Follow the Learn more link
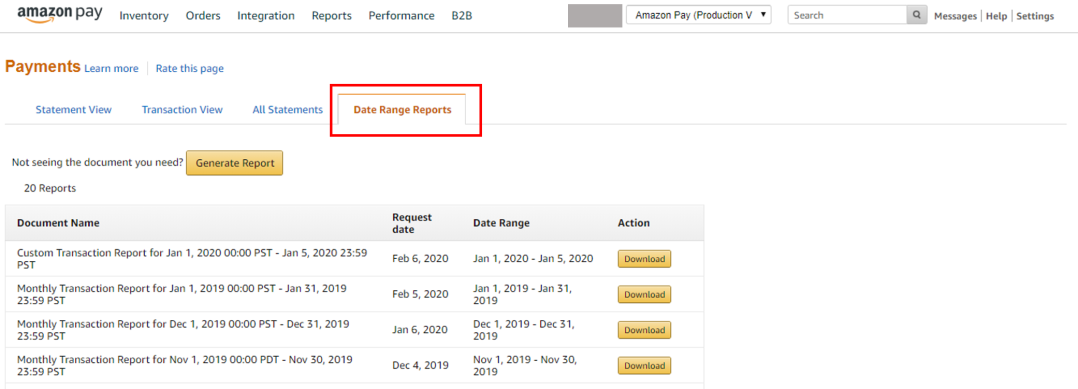 coord(111,69)
